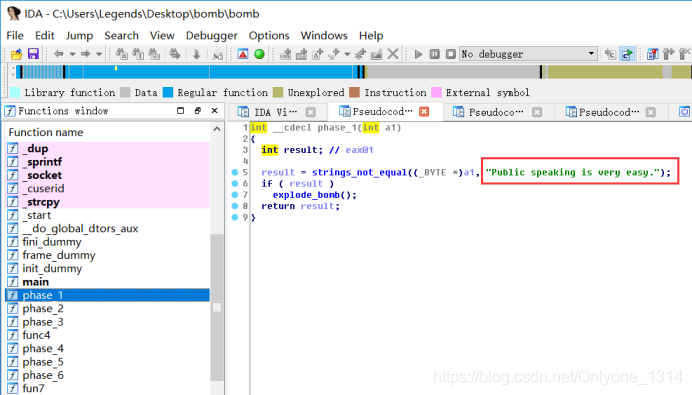Open the Help menu
The height and width of the screenshot is (395, 692).
[x=371, y=35]
